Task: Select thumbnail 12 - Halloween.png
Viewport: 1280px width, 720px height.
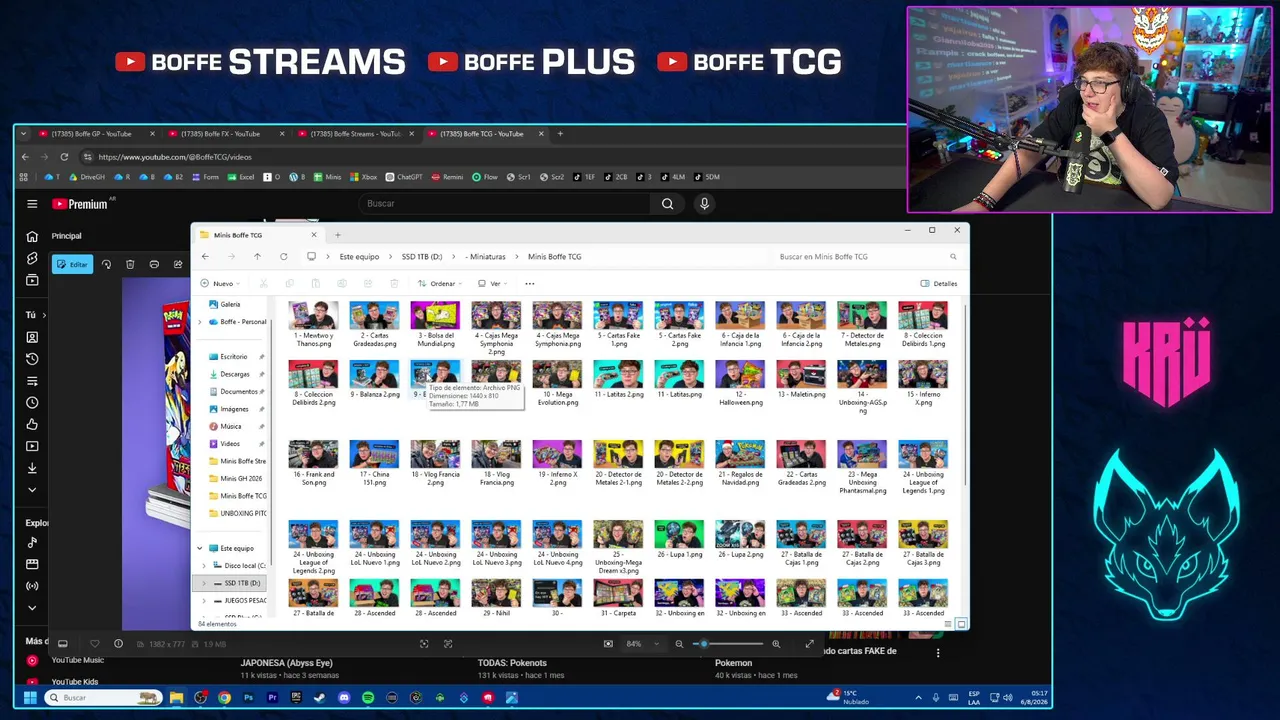Action: coord(740,384)
